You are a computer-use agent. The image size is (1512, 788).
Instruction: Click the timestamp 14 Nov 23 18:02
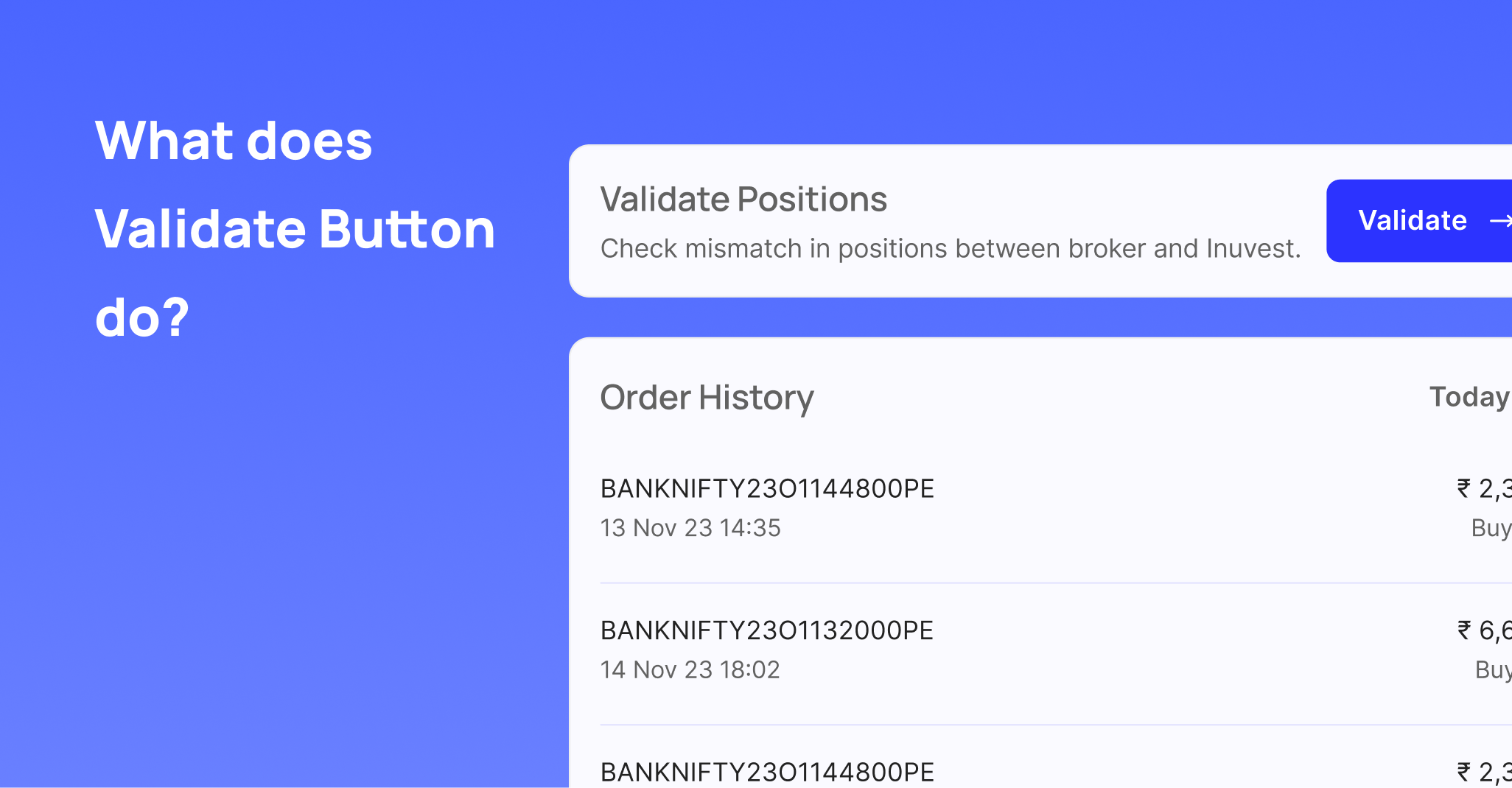(x=690, y=669)
